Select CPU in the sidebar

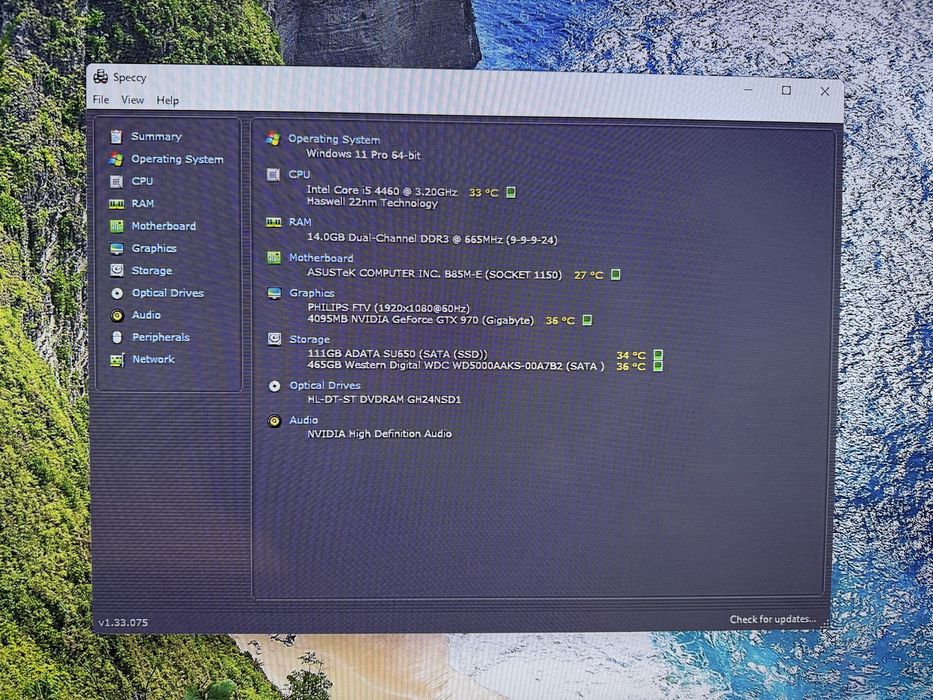(142, 181)
